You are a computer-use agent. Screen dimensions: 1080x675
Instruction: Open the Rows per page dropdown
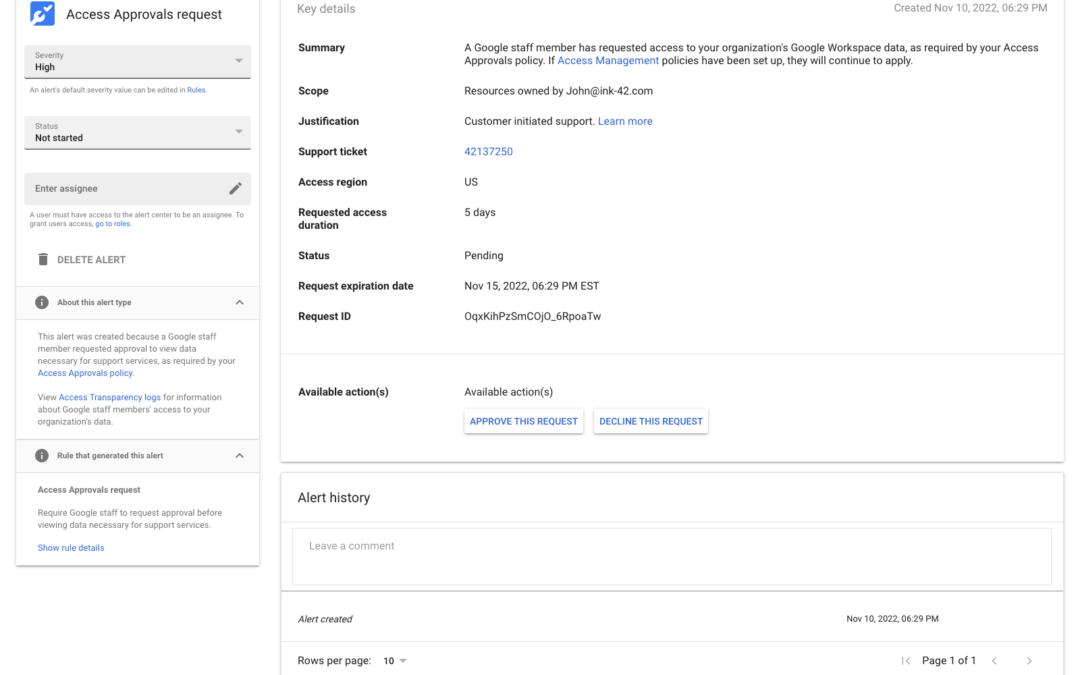[x=395, y=661]
